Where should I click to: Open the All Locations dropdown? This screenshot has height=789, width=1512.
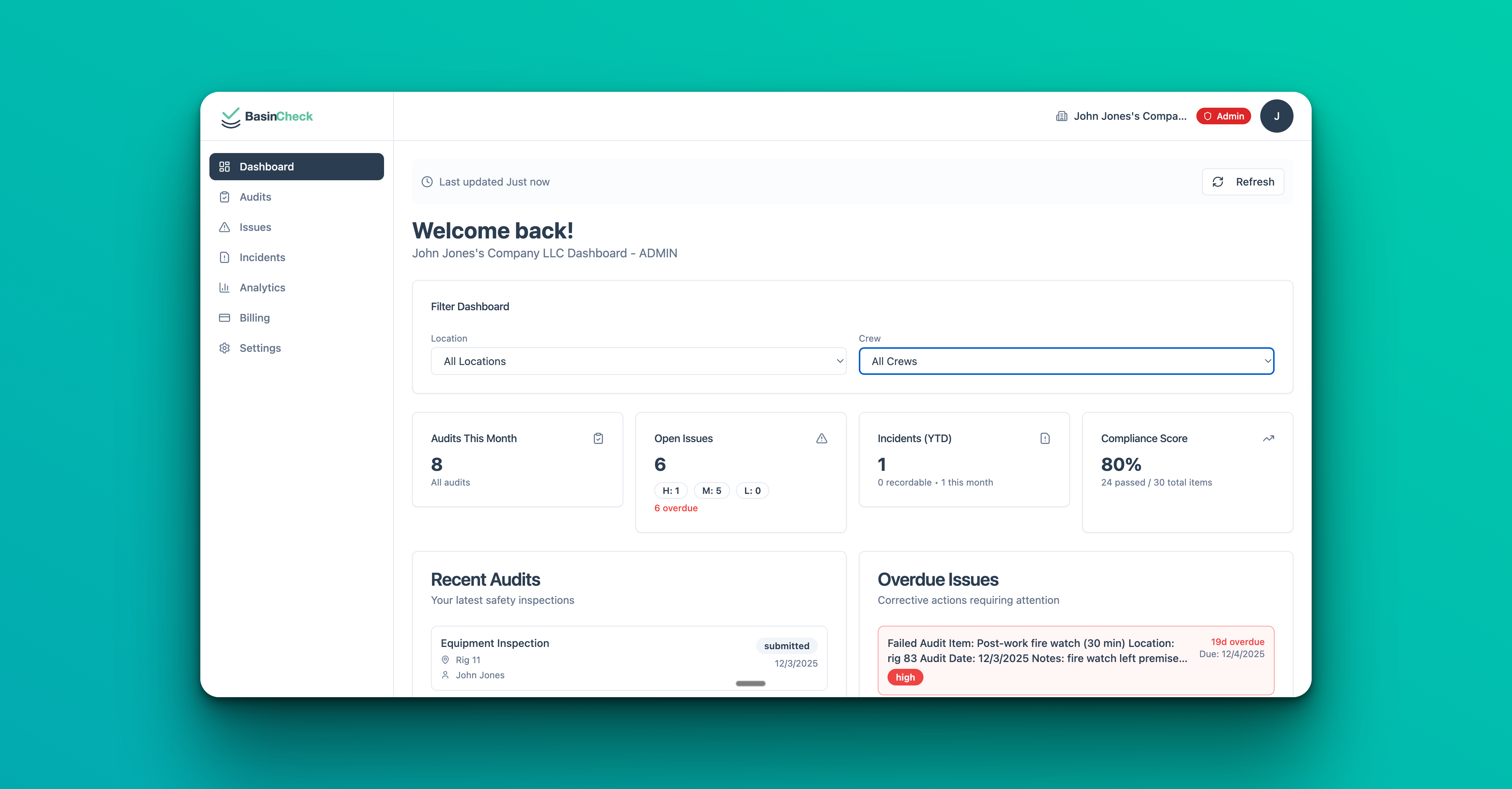[638, 361]
